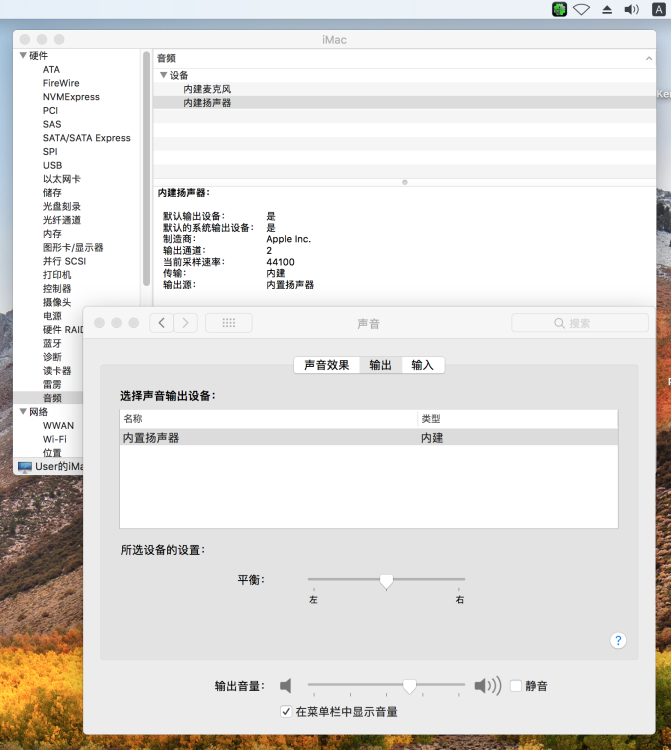Click the iMac sidebar scrollbar

point(146,170)
